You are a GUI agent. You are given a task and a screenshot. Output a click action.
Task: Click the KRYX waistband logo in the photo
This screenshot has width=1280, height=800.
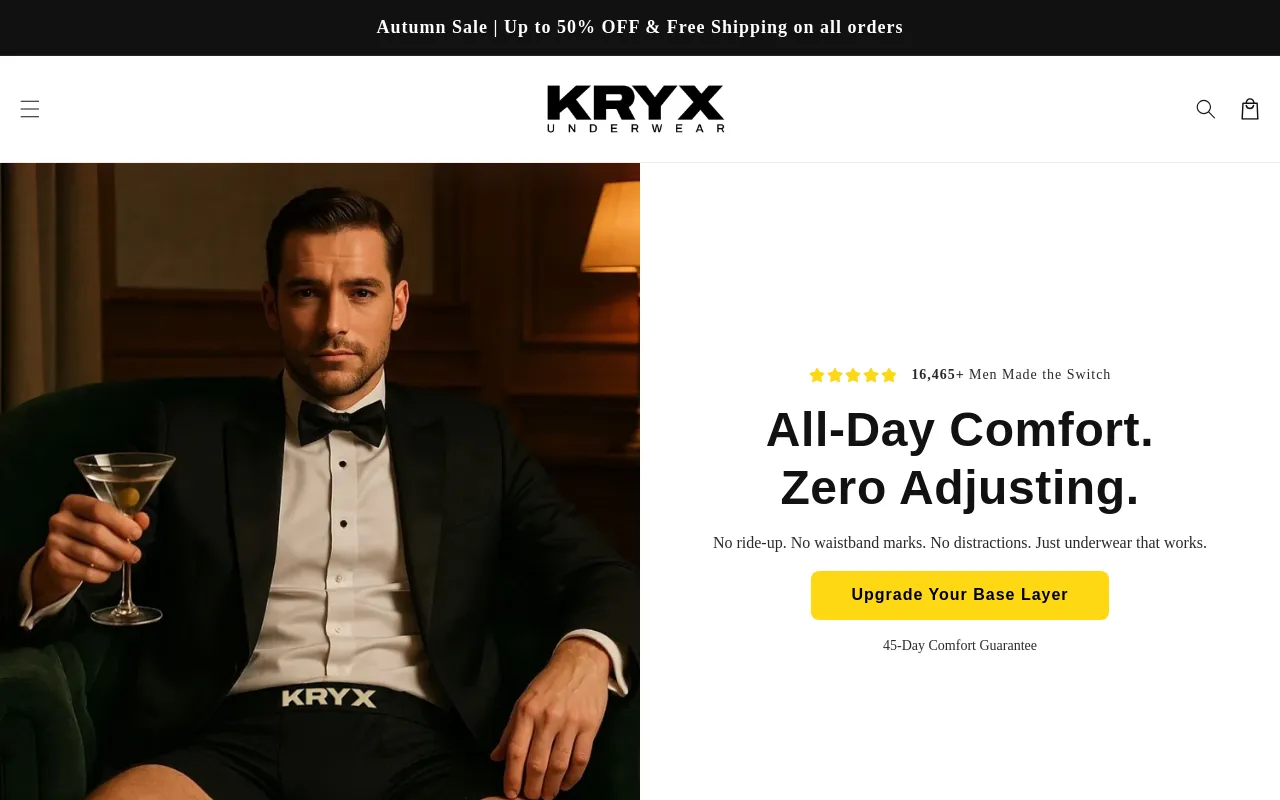click(x=329, y=698)
